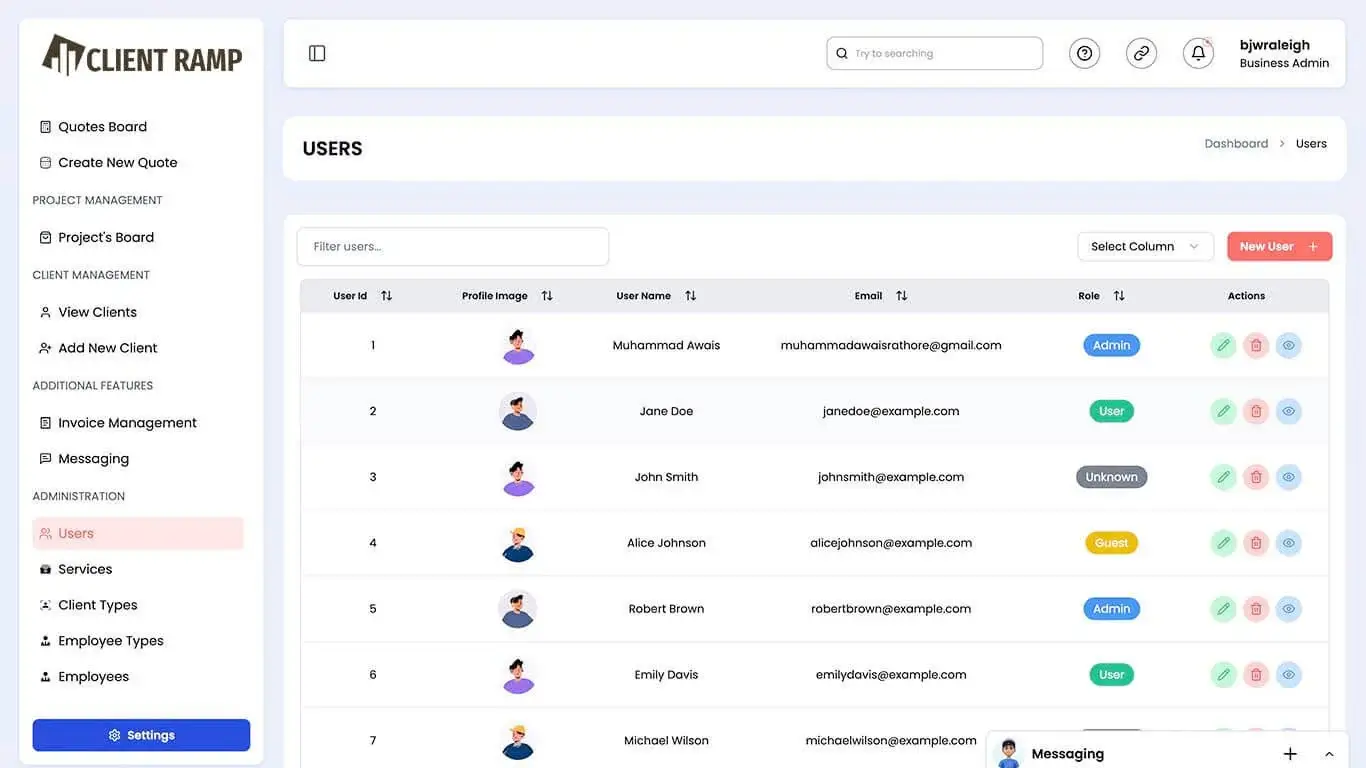Image resolution: width=1366 pixels, height=768 pixels.
Task: Open the help question mark icon
Action: coord(1084,53)
